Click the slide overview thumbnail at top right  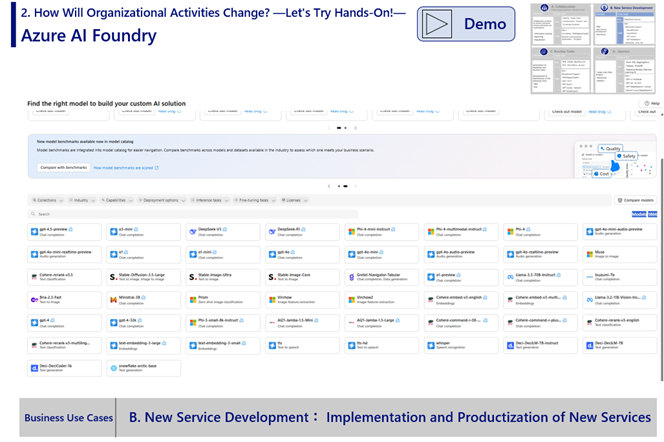click(593, 49)
